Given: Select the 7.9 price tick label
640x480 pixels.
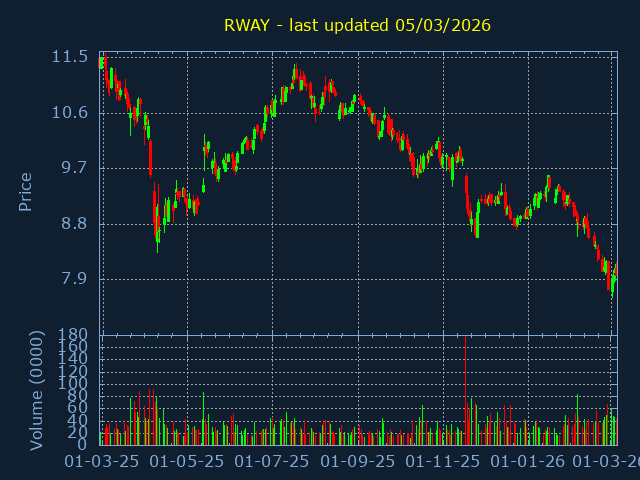Looking at the screenshot, I should click(73, 278).
